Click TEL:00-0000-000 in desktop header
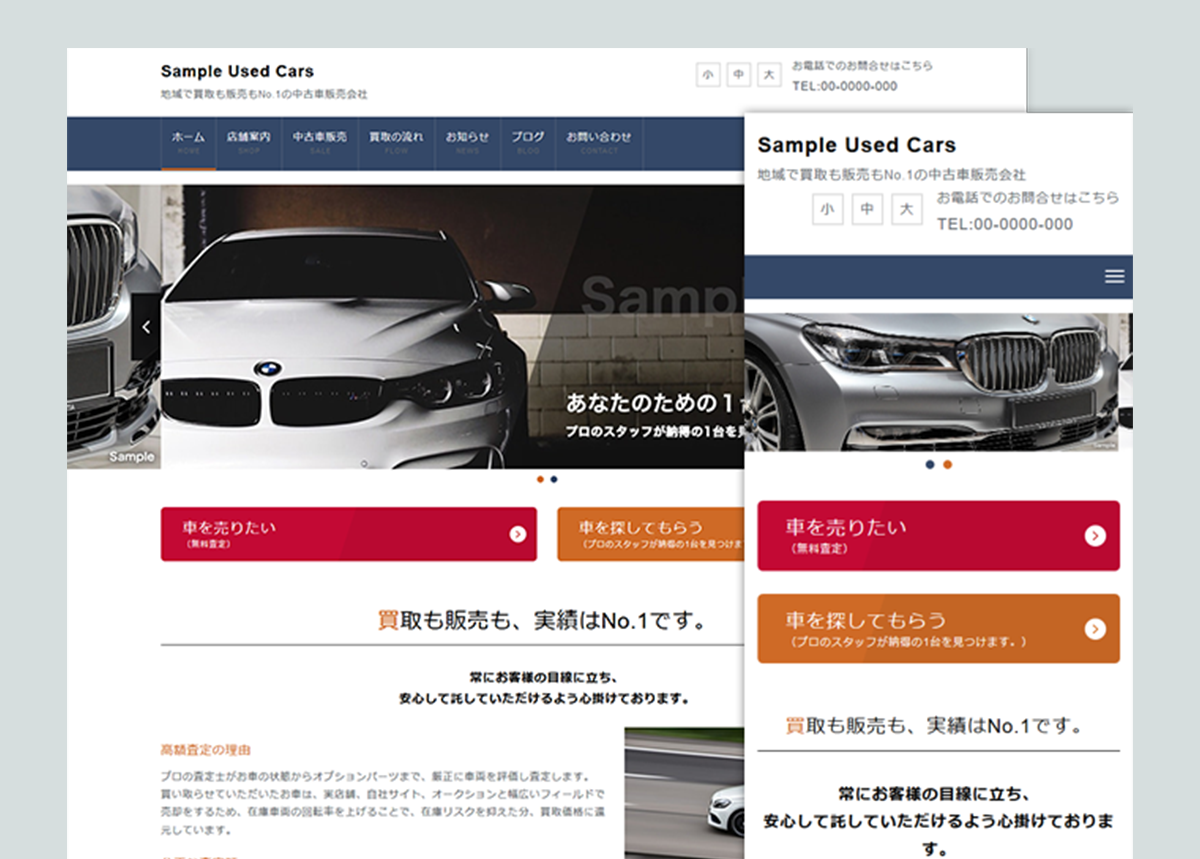 pos(844,86)
